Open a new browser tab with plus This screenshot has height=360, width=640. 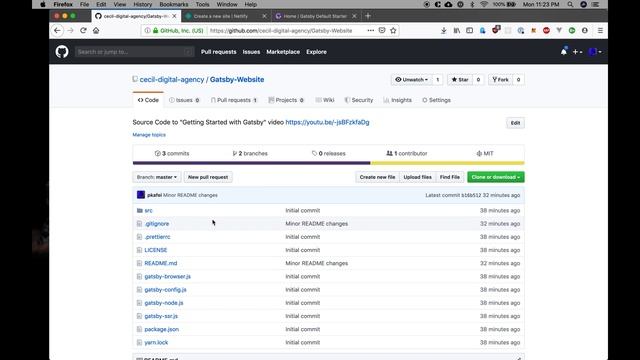368,16
